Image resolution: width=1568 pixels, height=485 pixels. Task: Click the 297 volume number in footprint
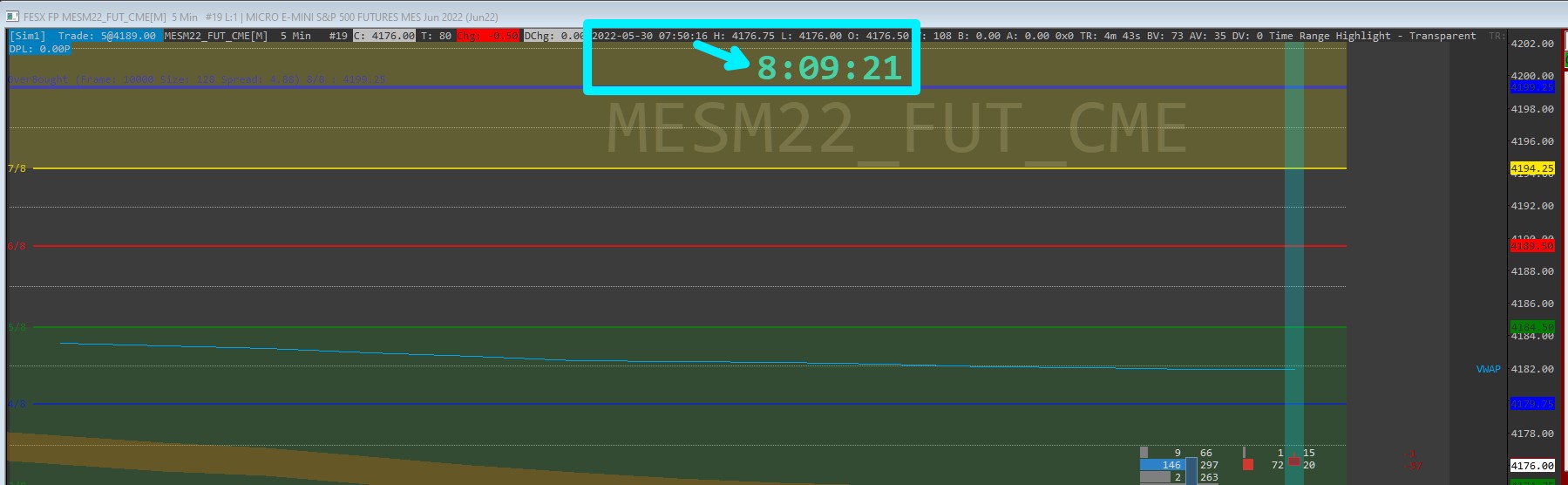[x=1209, y=465]
